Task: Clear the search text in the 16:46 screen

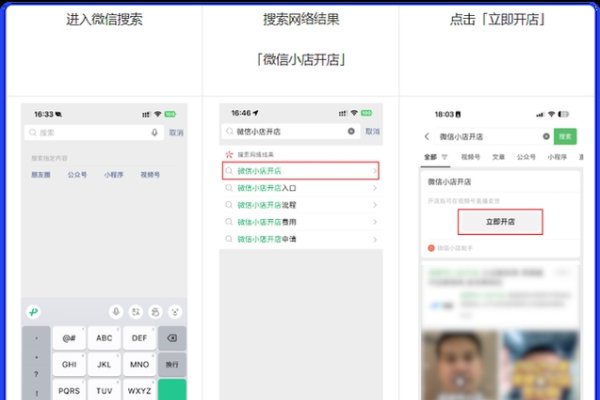Action: (x=351, y=131)
